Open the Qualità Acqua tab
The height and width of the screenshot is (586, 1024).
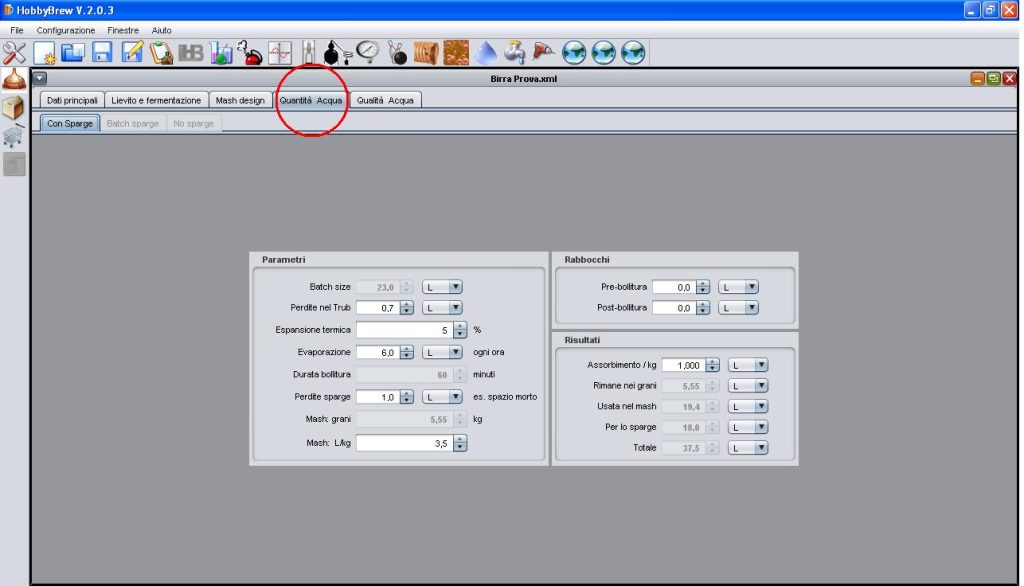click(385, 100)
